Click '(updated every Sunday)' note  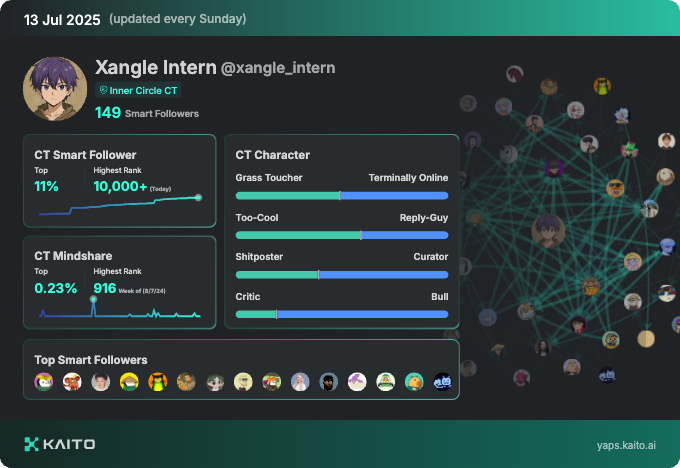pos(177,19)
